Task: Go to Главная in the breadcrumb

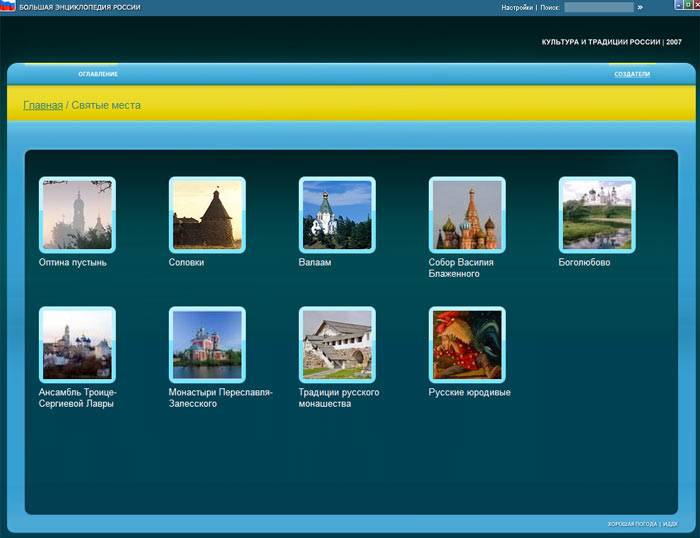Action: (43, 105)
